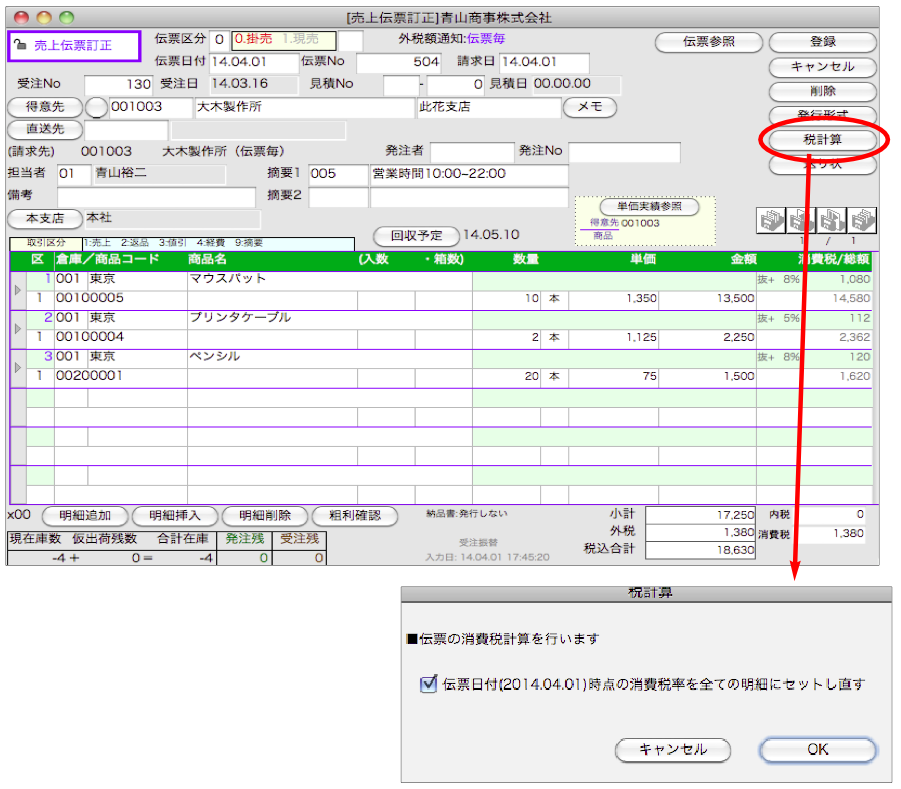
Task: Confirm with OK in 税計算 dialog
Action: tap(818, 749)
